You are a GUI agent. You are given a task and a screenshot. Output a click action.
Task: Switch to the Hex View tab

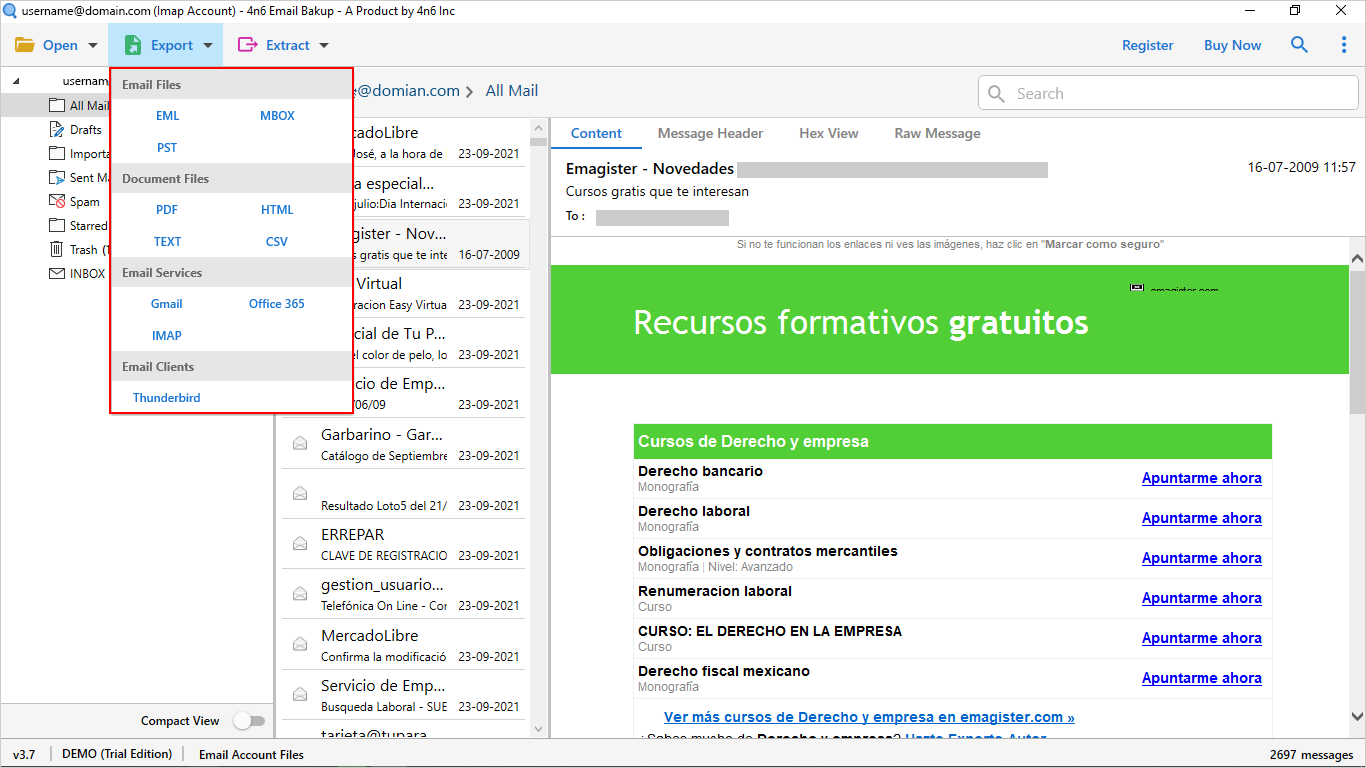(829, 134)
